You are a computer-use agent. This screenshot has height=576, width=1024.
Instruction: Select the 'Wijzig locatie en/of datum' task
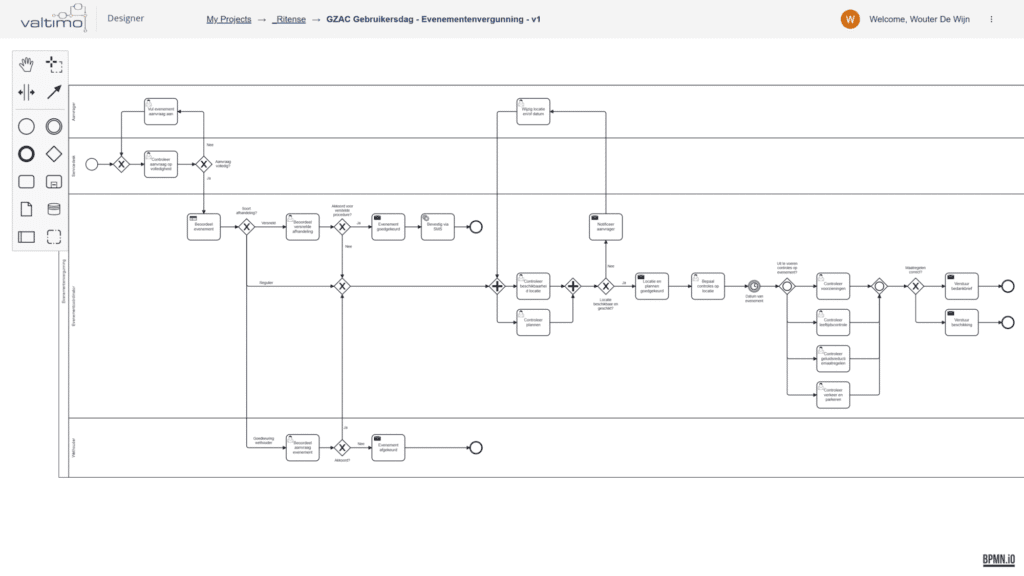coord(533,112)
